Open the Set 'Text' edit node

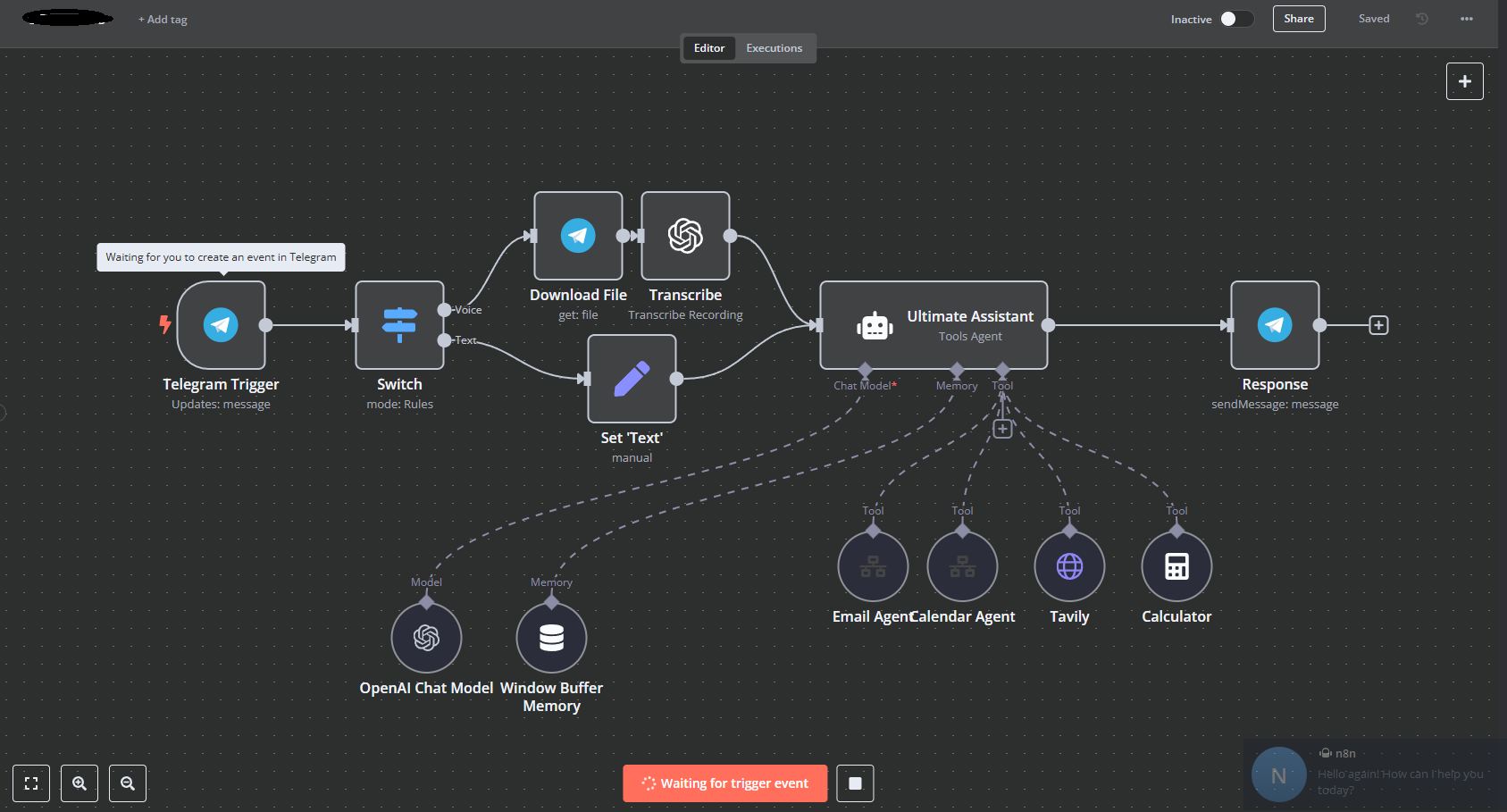(x=632, y=379)
